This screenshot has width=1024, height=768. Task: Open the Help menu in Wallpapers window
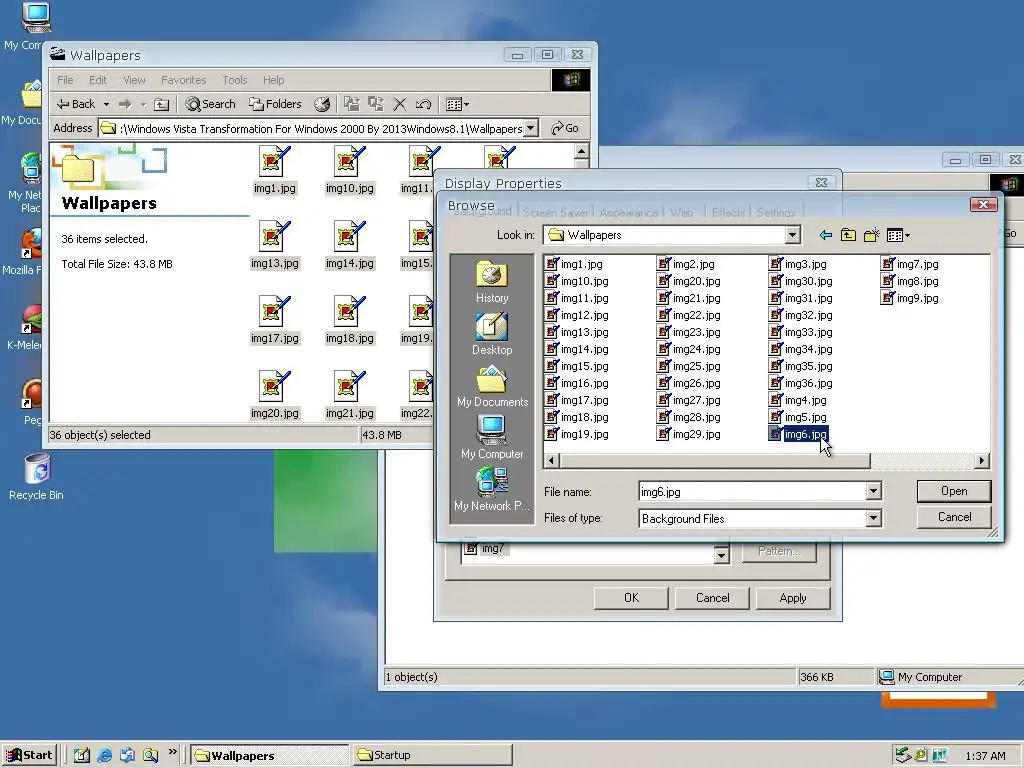274,80
